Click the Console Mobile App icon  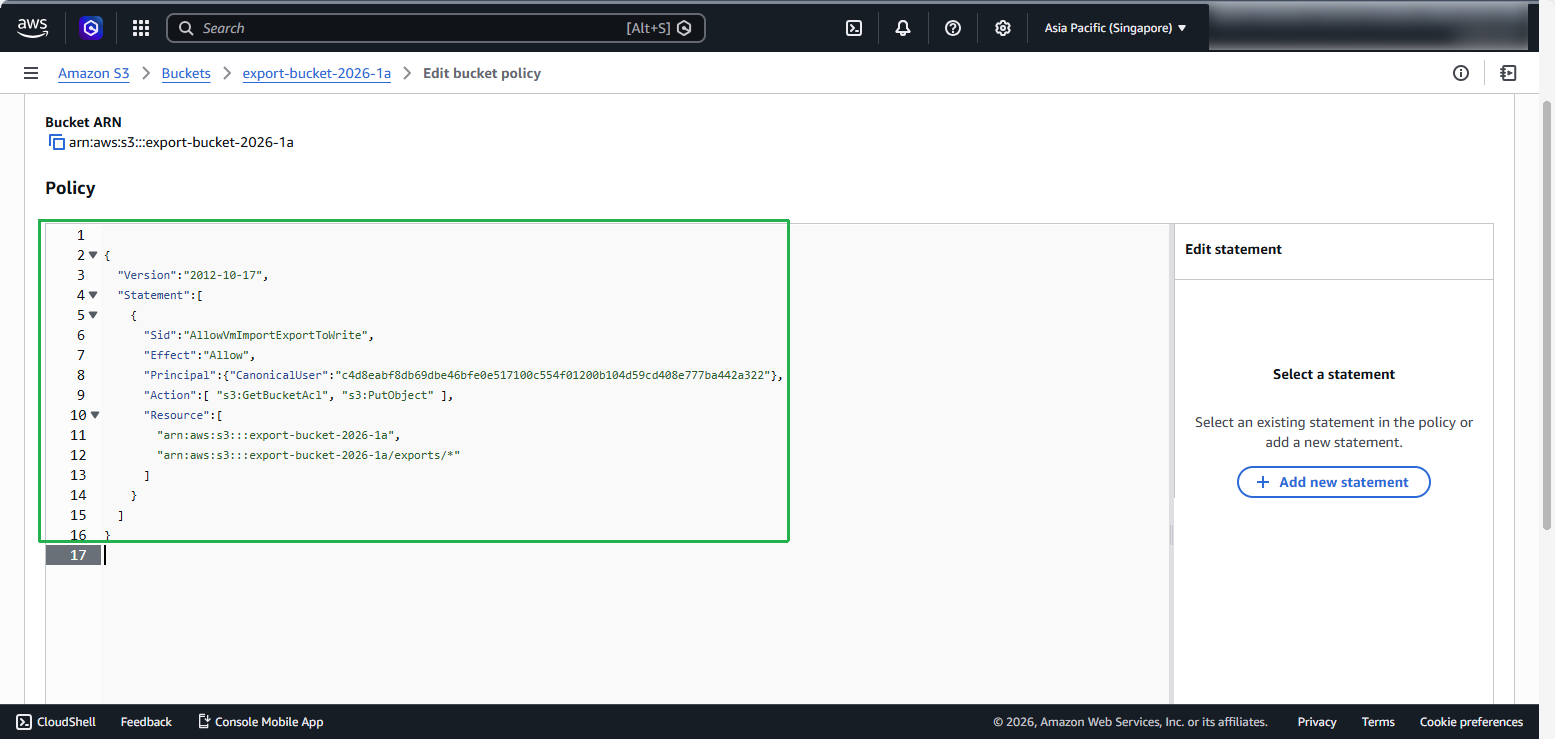click(204, 721)
